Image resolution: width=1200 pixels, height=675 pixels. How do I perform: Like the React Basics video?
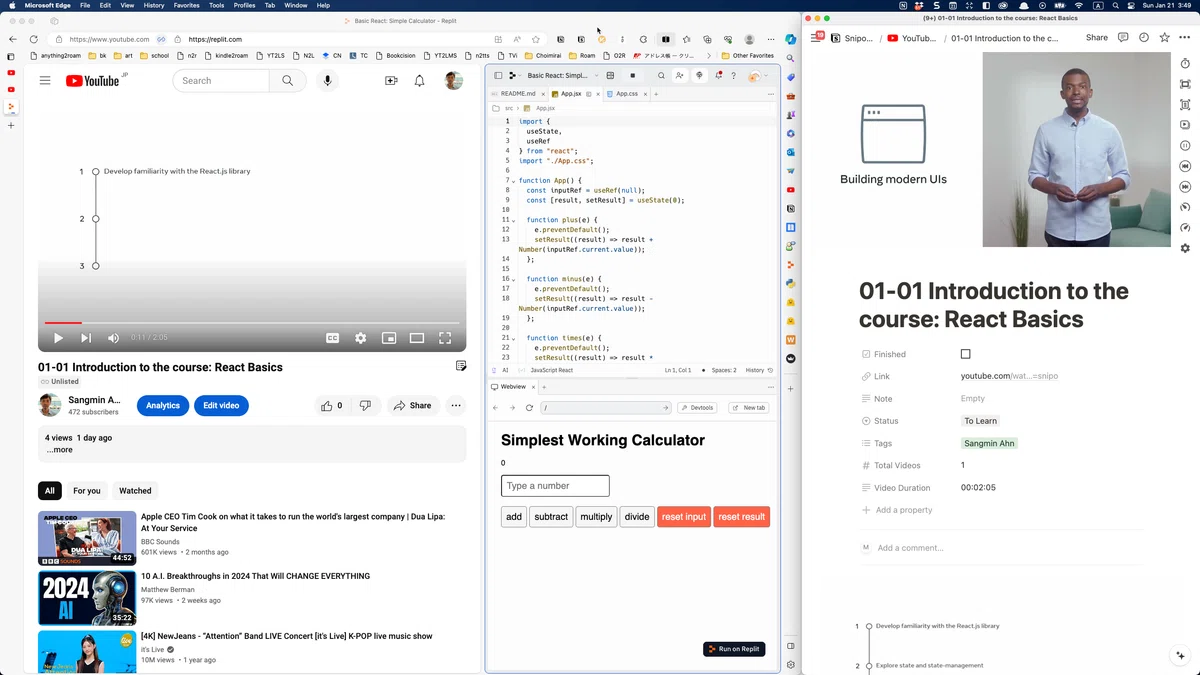tap(332, 406)
